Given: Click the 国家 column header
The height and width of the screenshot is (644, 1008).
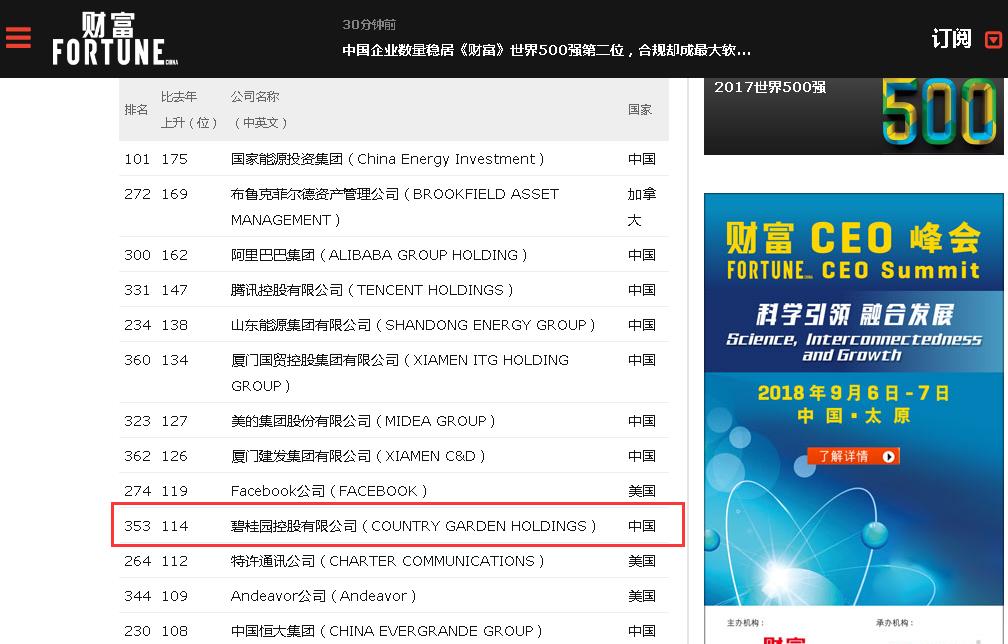Looking at the screenshot, I should (640, 110).
